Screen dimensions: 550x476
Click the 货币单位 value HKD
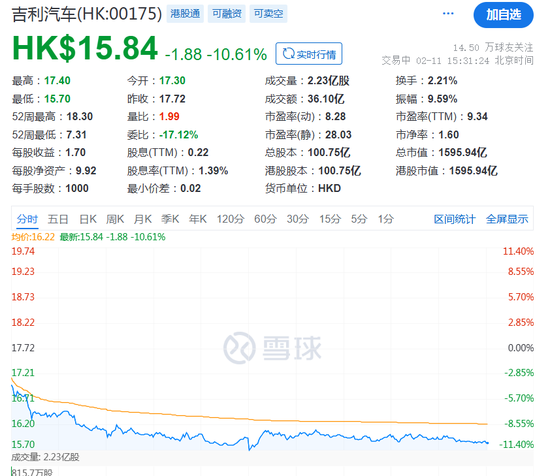click(x=329, y=188)
